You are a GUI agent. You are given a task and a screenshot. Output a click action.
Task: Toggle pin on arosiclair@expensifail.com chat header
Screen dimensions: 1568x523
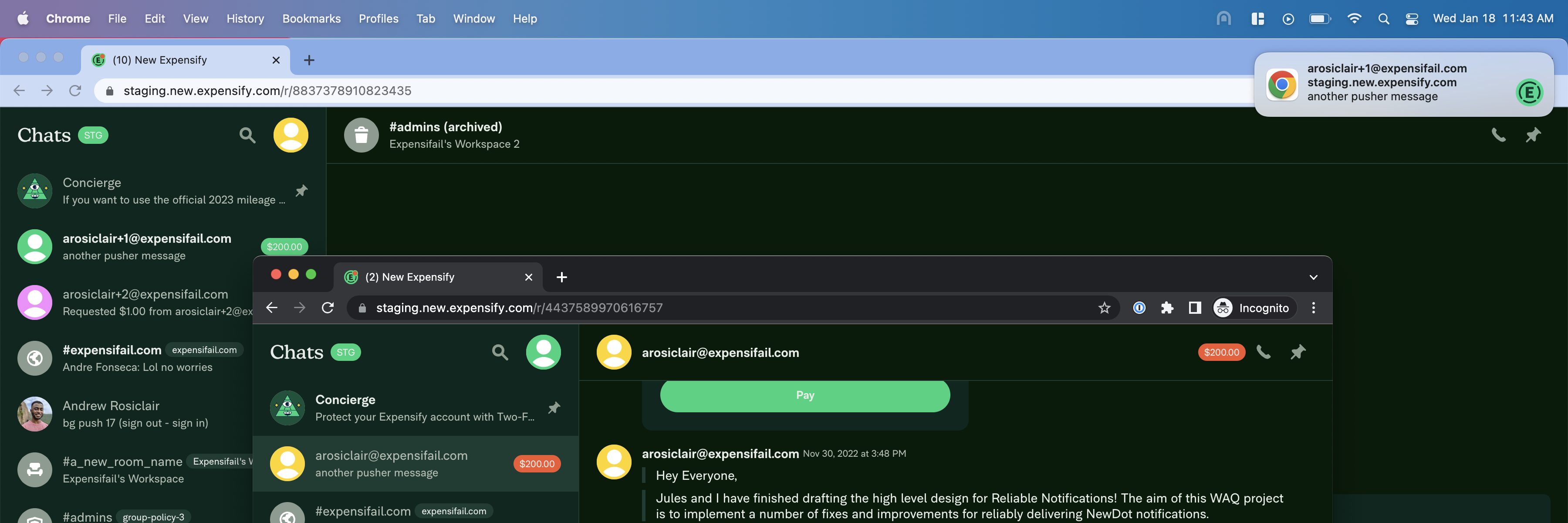click(x=1298, y=352)
